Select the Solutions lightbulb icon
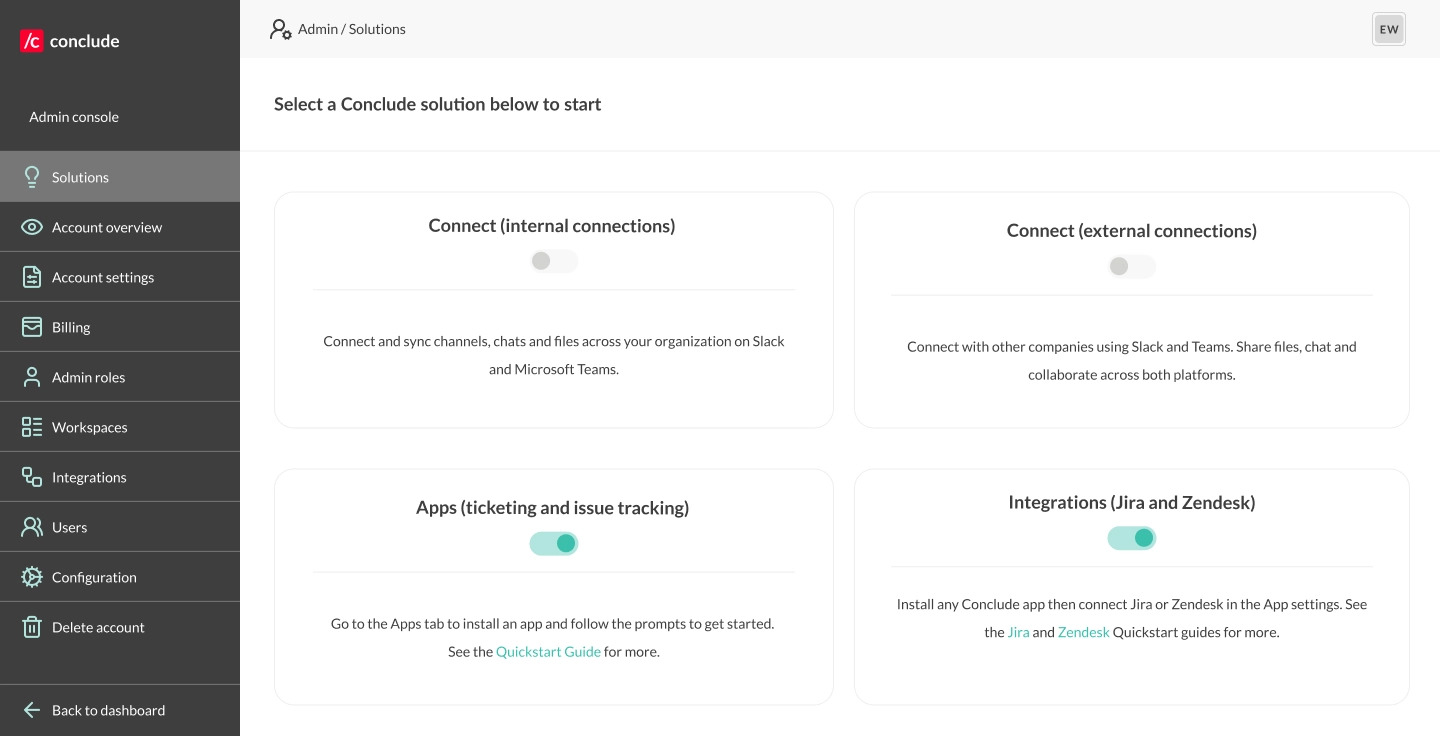Image resolution: width=1440 pixels, height=736 pixels. pyautogui.click(x=31, y=176)
